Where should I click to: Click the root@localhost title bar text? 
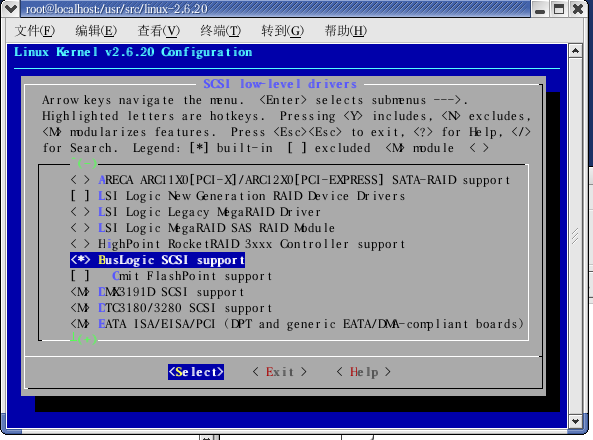coord(116,9)
